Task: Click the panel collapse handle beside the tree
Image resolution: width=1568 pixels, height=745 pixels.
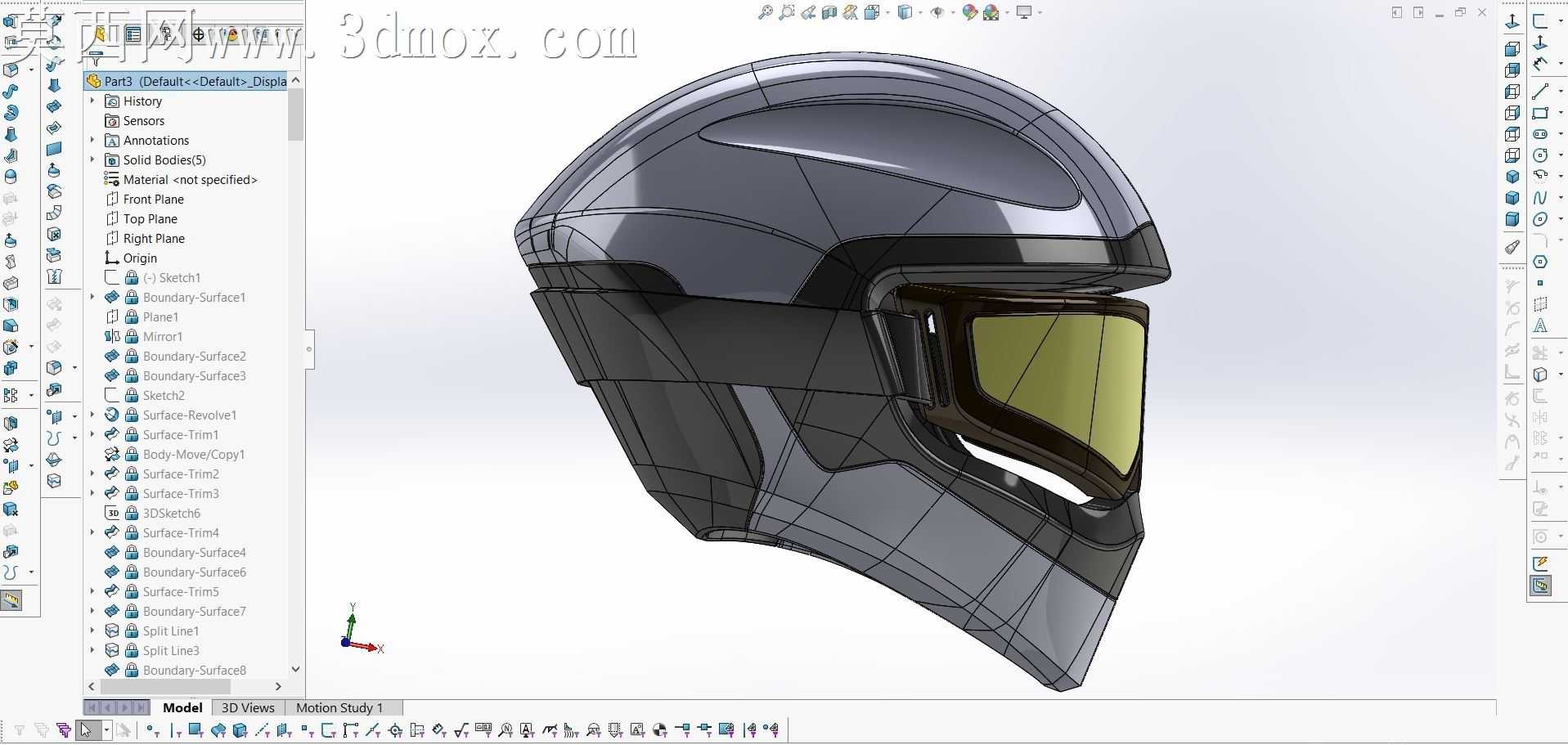Action: click(x=309, y=349)
